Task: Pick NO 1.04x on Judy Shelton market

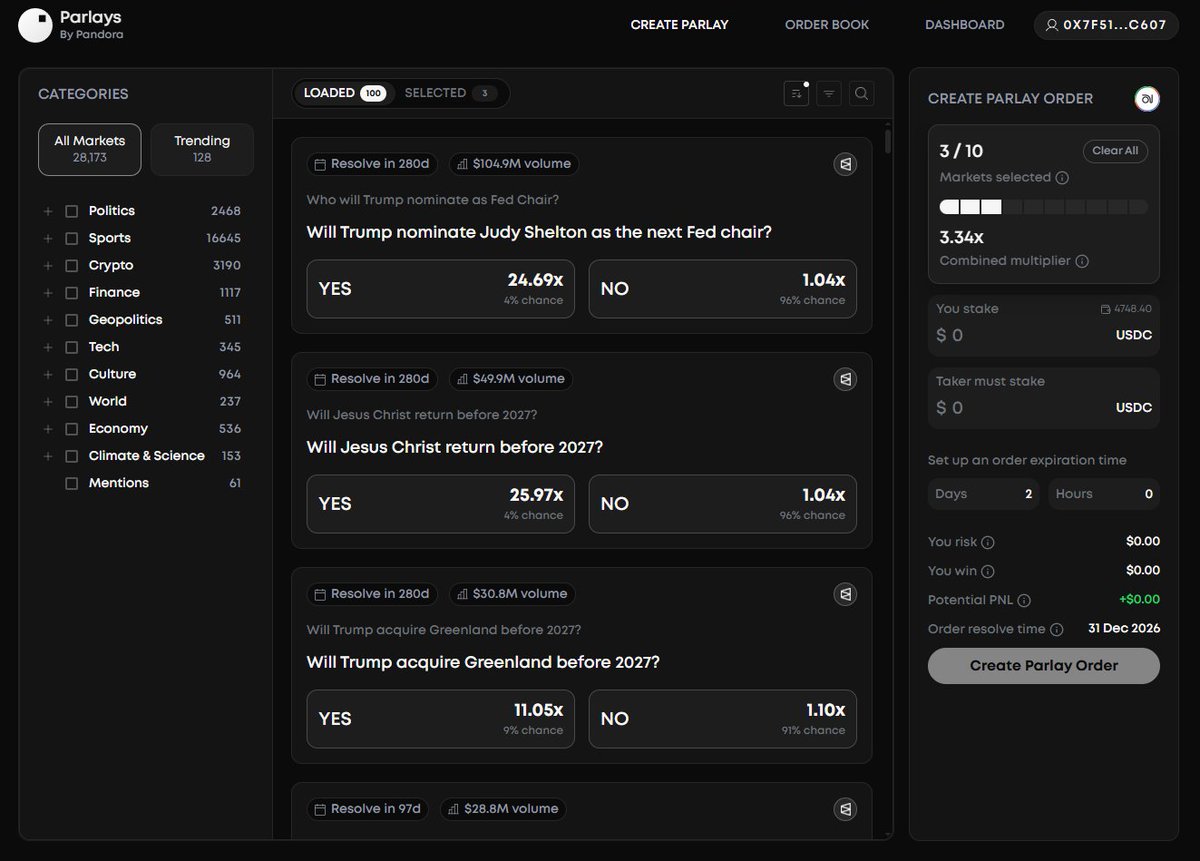Action: click(x=722, y=289)
